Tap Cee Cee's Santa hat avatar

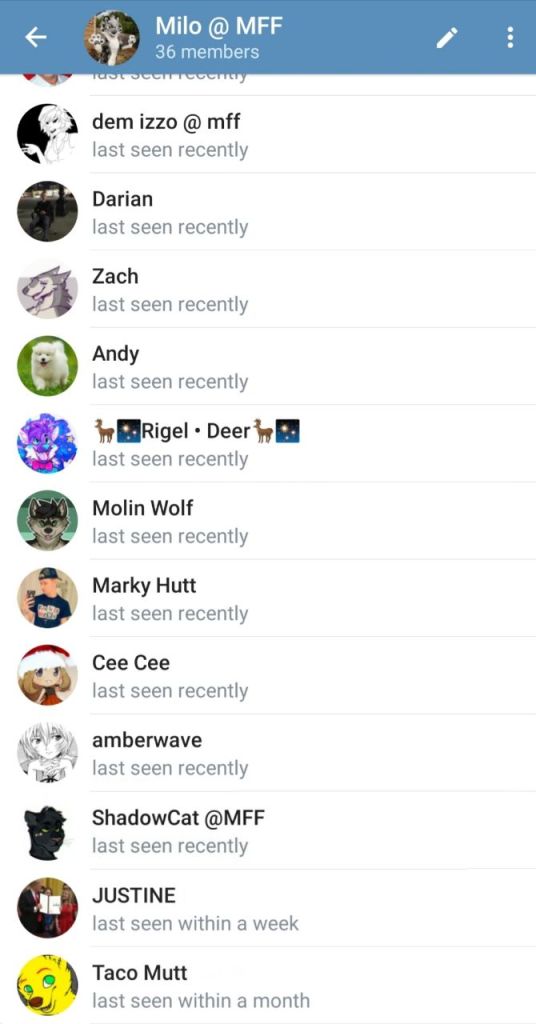(47, 675)
